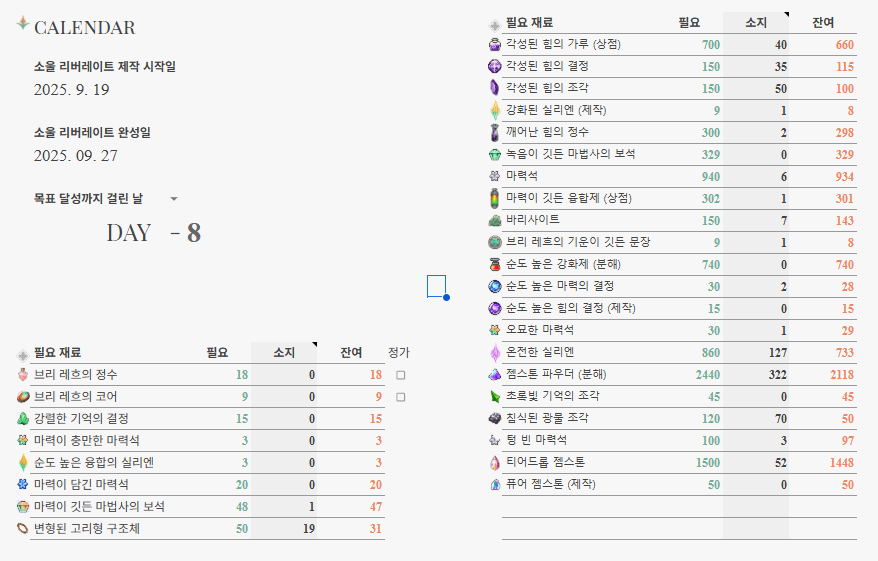
Task: Tick the 정가 checkbox for 브리 레흐의 정수
Action: coord(400,375)
